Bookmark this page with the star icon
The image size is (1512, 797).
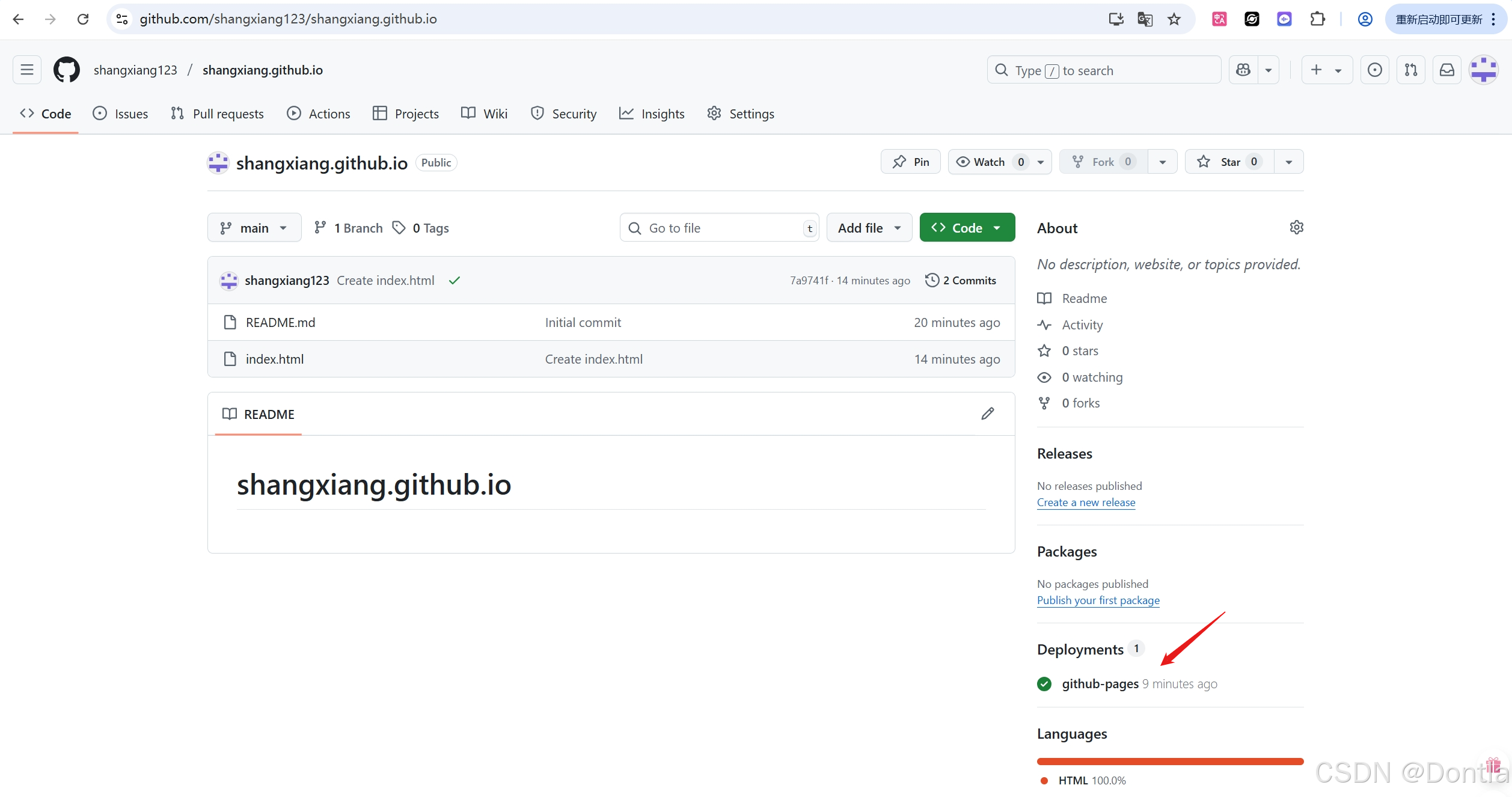click(x=1174, y=19)
